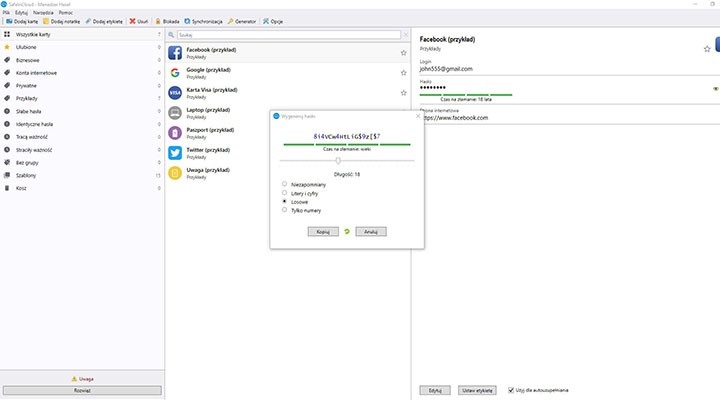
Task: Open the Edytuj menu
Action: [x=21, y=11]
